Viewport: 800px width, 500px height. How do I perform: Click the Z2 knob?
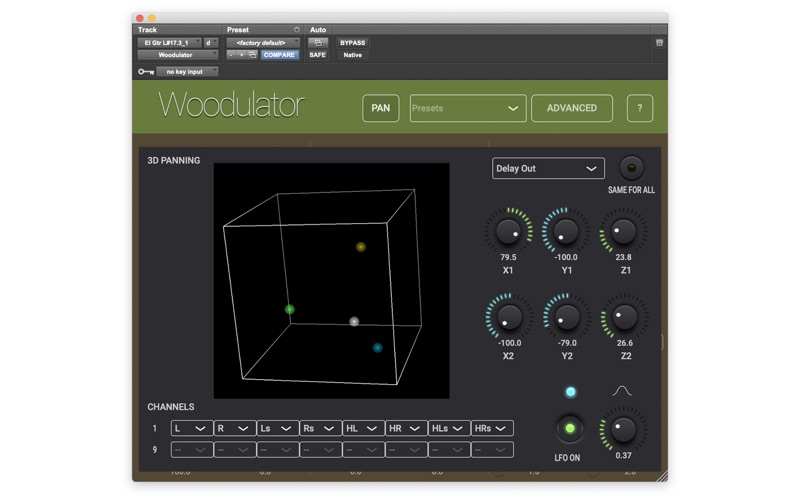click(624, 317)
